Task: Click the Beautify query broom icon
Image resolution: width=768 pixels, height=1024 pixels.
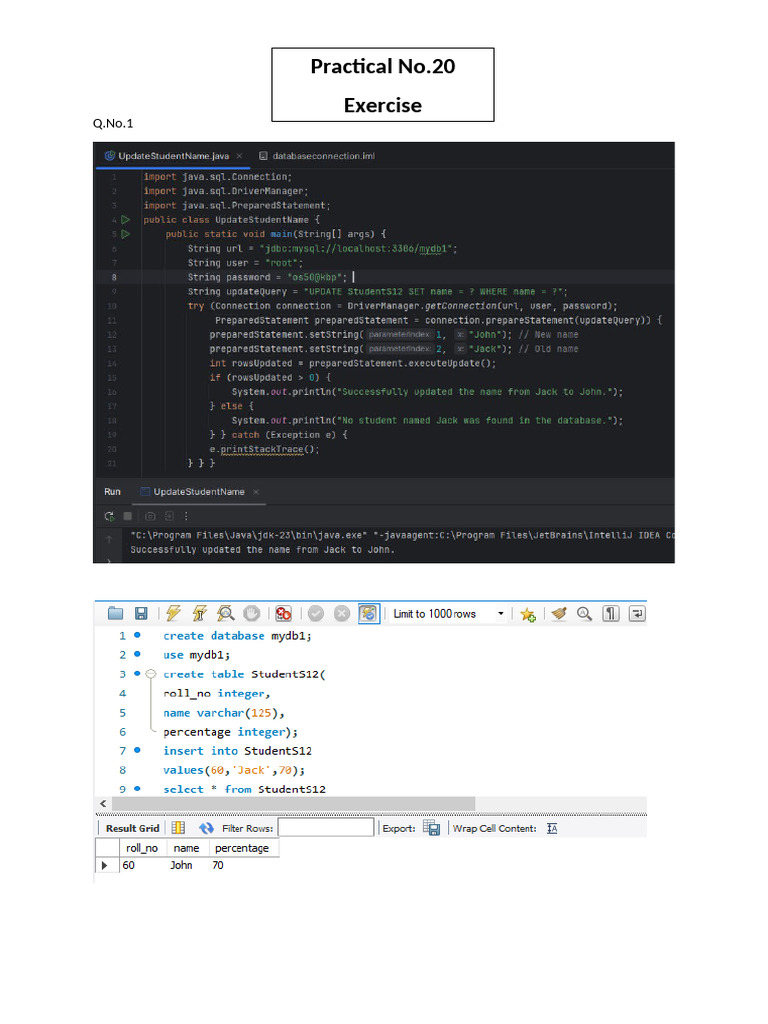Action: pos(558,614)
